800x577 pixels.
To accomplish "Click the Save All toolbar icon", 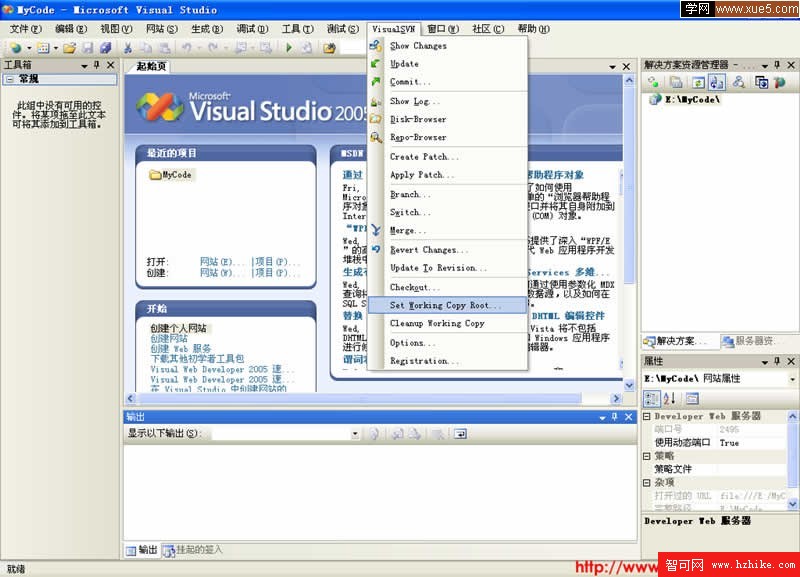I will 106,48.
